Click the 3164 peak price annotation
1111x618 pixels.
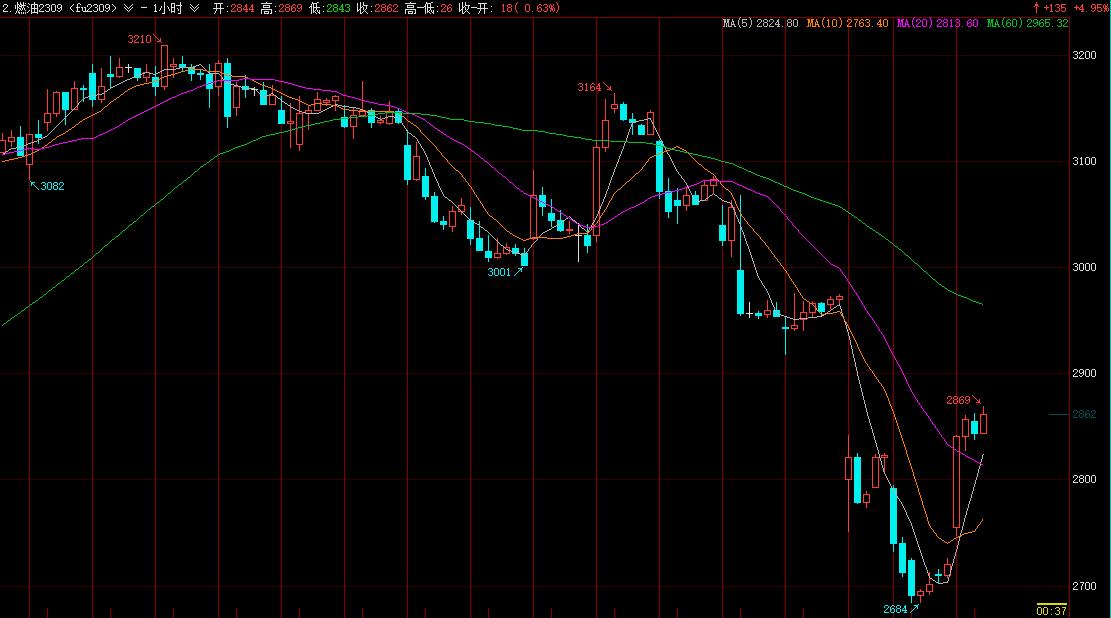pos(589,88)
